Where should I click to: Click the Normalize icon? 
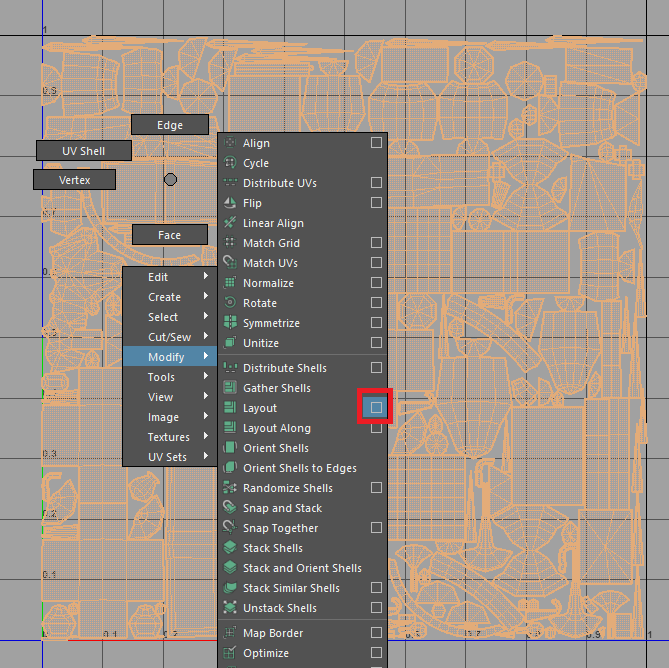tap(230, 283)
